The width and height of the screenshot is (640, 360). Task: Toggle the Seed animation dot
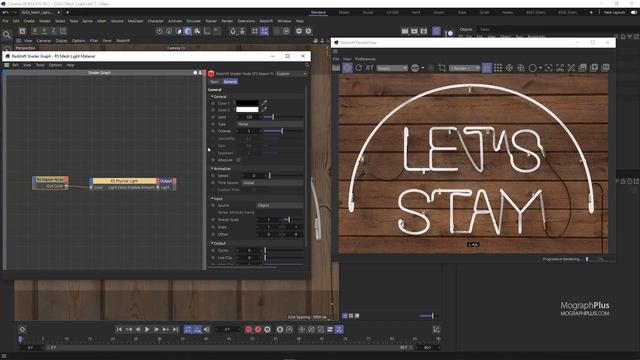point(213,117)
